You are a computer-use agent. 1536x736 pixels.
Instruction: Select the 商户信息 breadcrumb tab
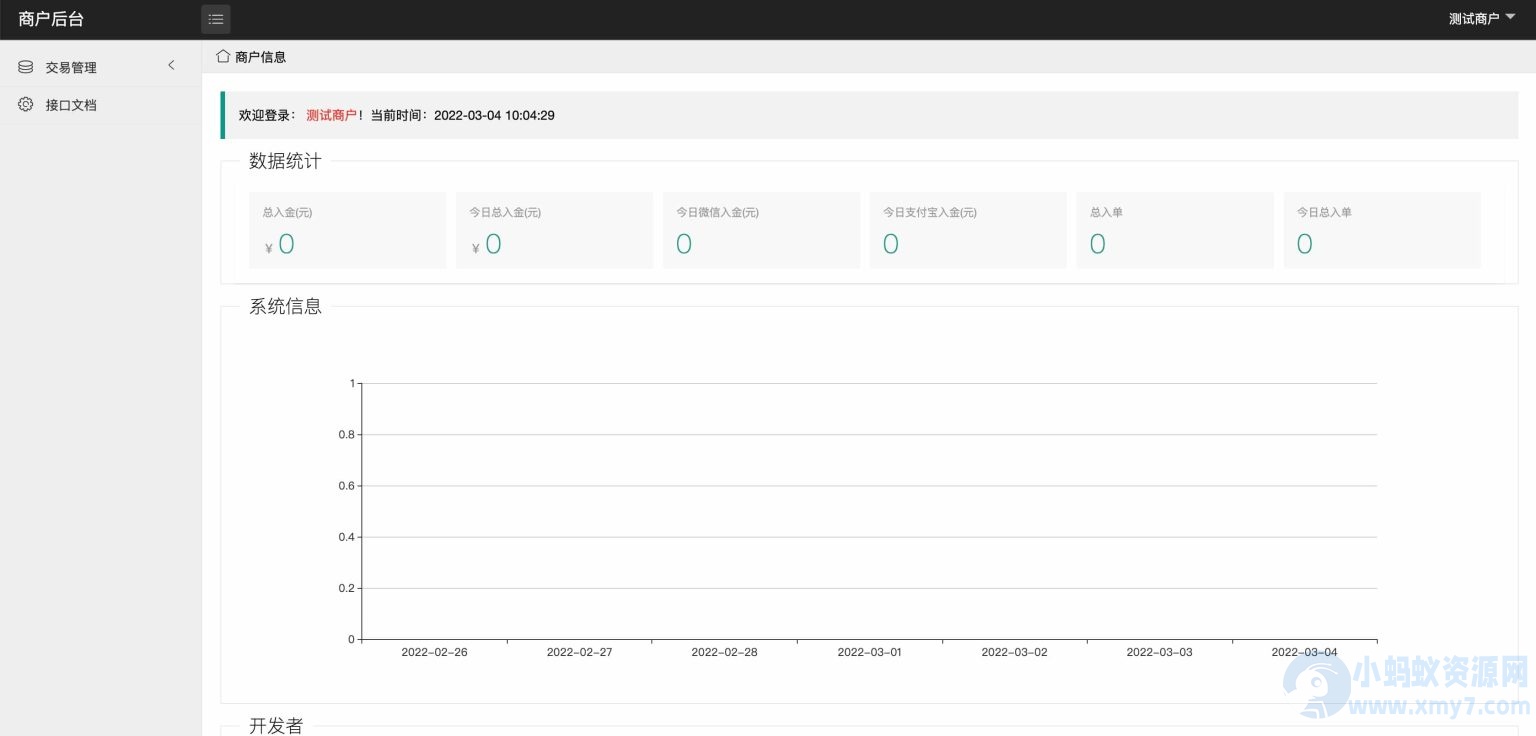(260, 57)
